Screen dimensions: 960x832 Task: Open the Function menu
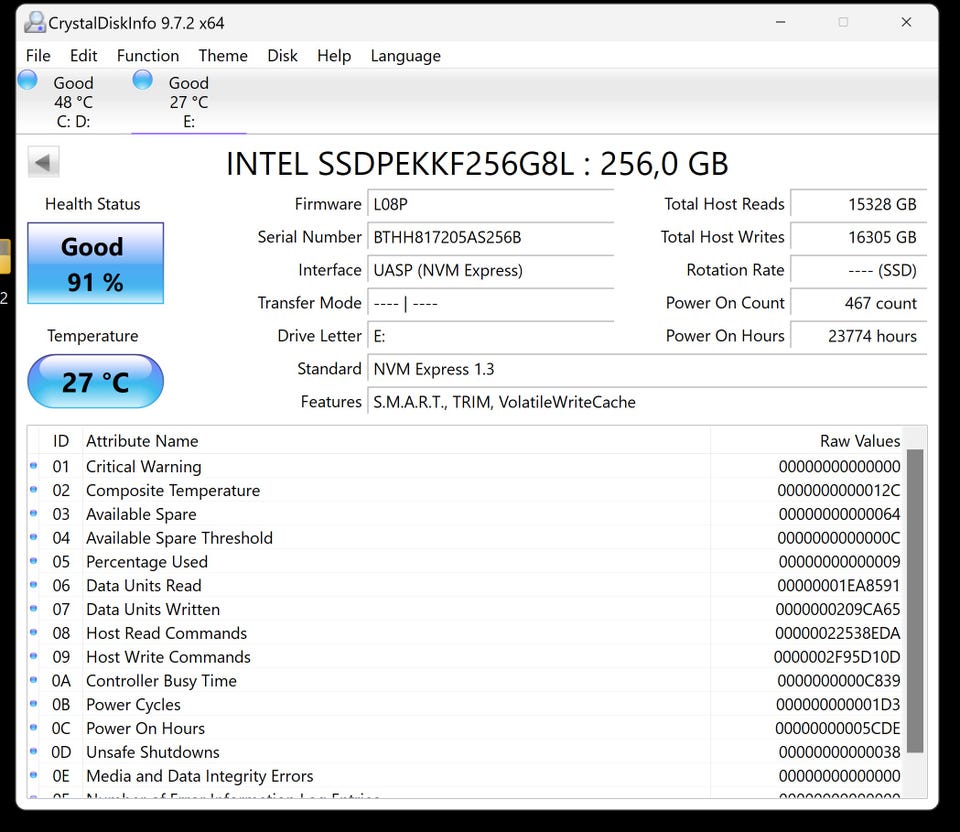(148, 56)
